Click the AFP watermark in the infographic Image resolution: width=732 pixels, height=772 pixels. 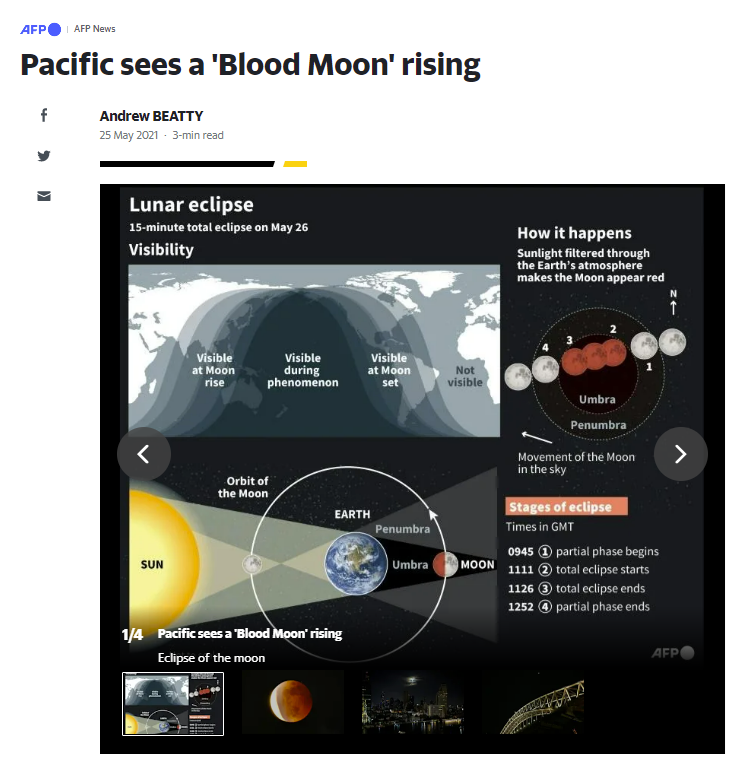coord(672,652)
